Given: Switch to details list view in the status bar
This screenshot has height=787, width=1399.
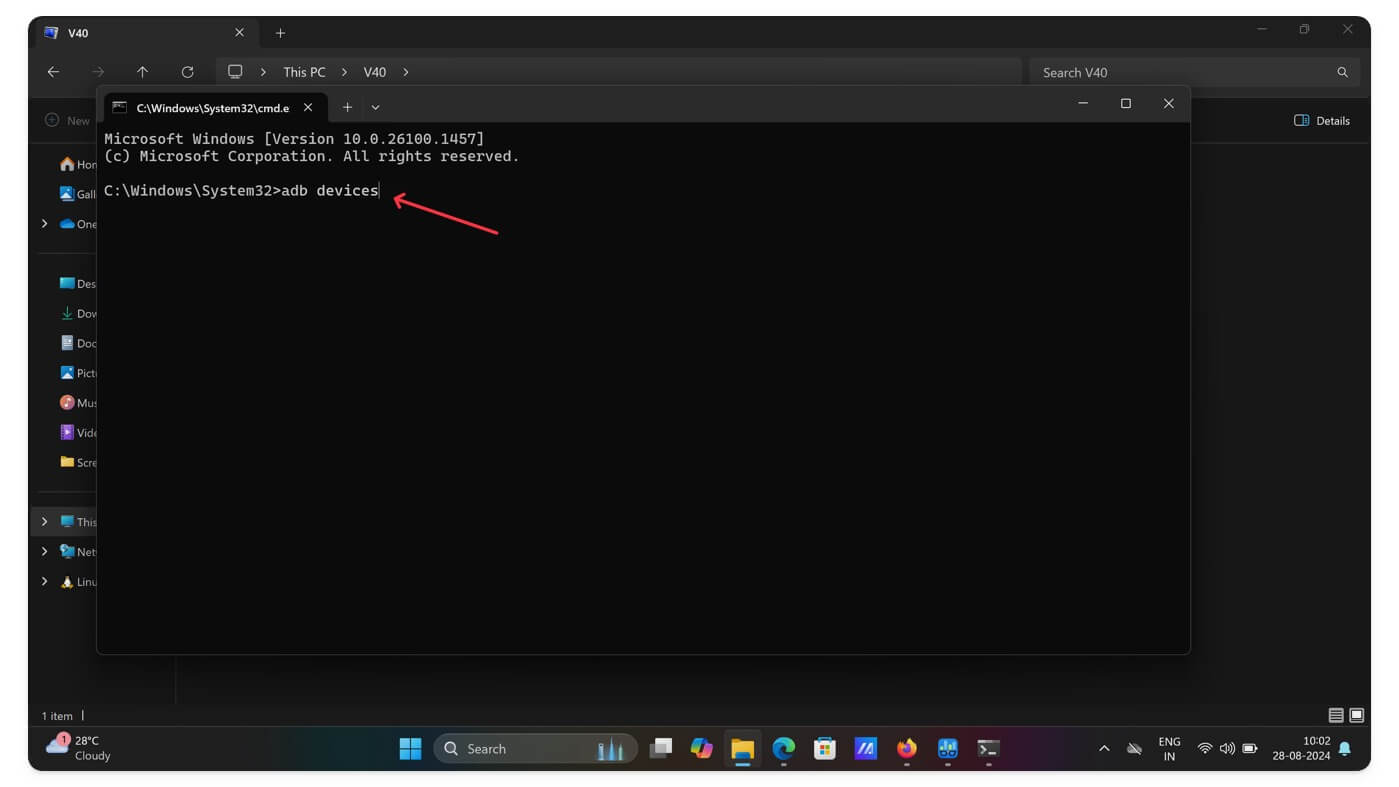Looking at the screenshot, I should coord(1336,715).
